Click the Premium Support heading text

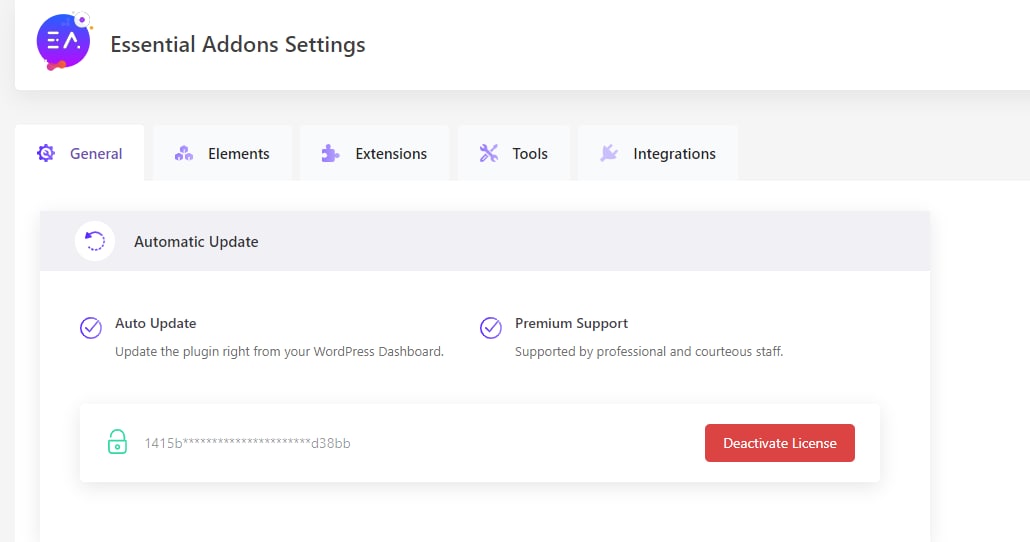571,323
